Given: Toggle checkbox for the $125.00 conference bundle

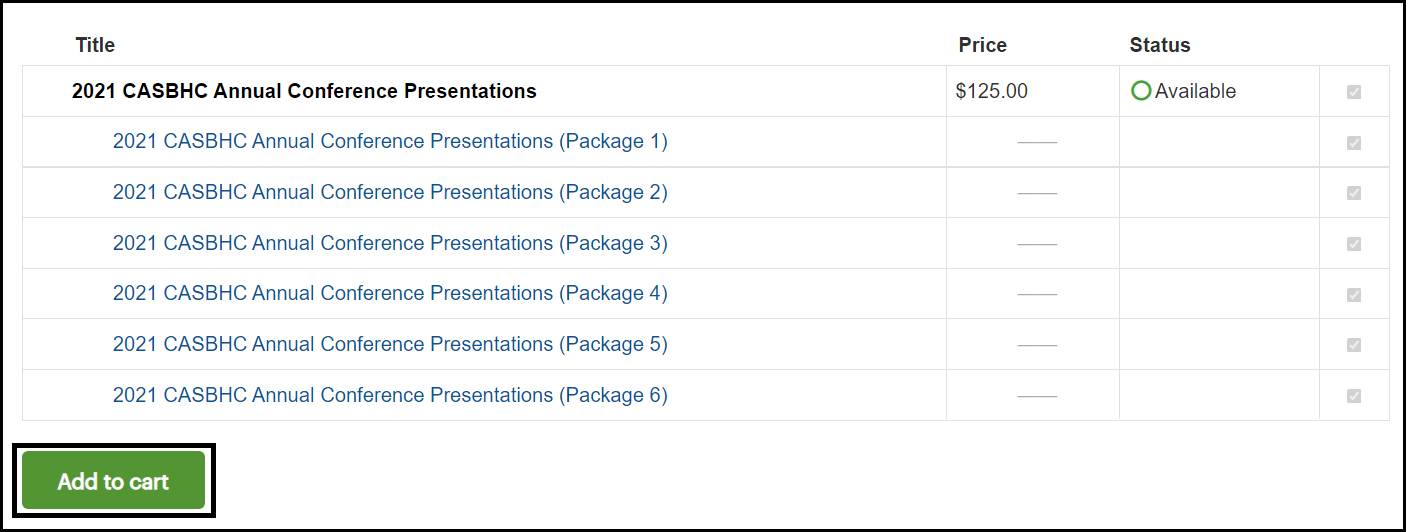Looking at the screenshot, I should click(x=1354, y=92).
